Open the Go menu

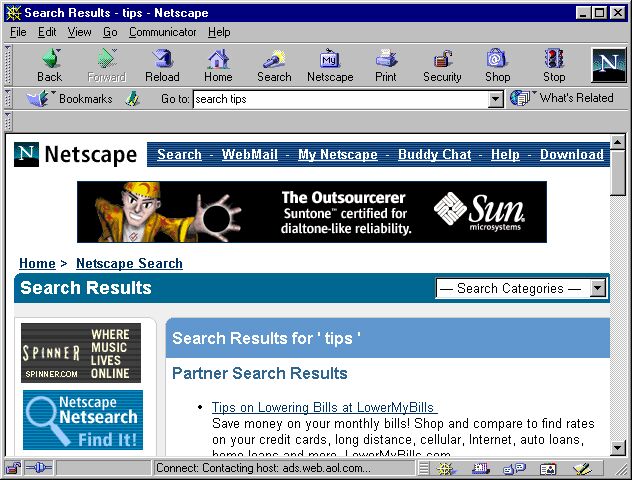[x=110, y=32]
